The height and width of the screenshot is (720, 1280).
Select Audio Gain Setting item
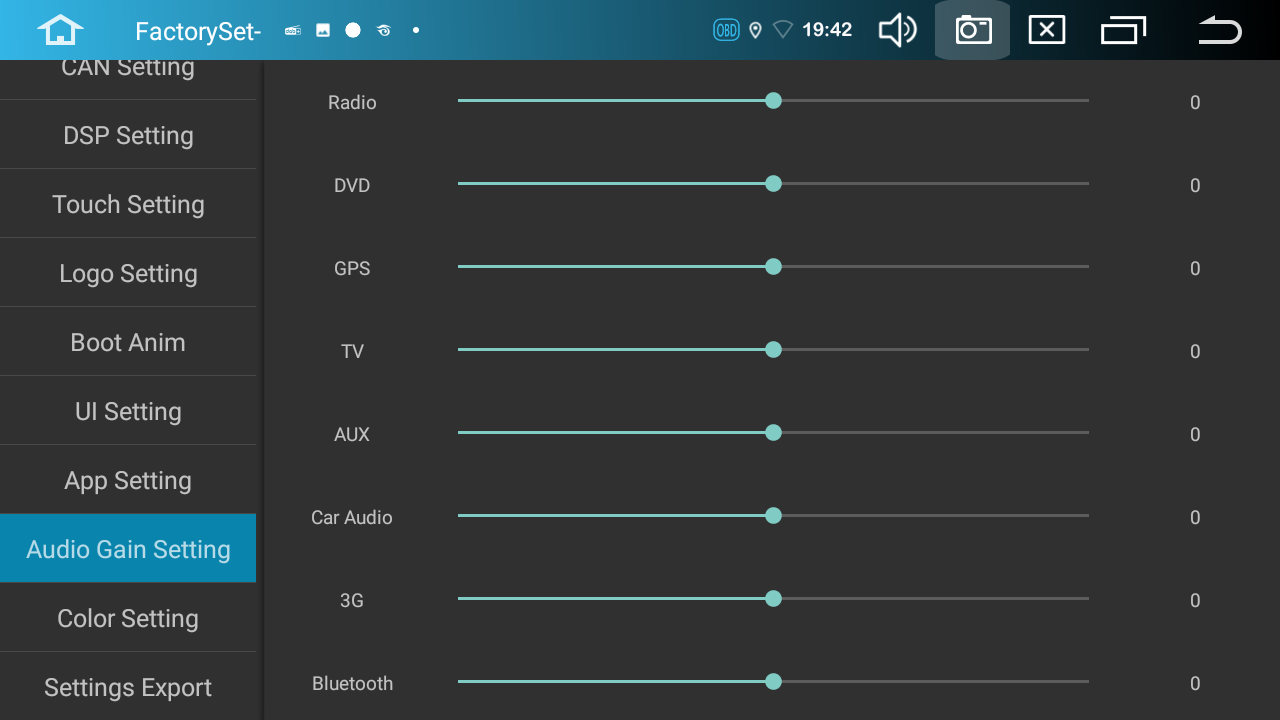[128, 549]
